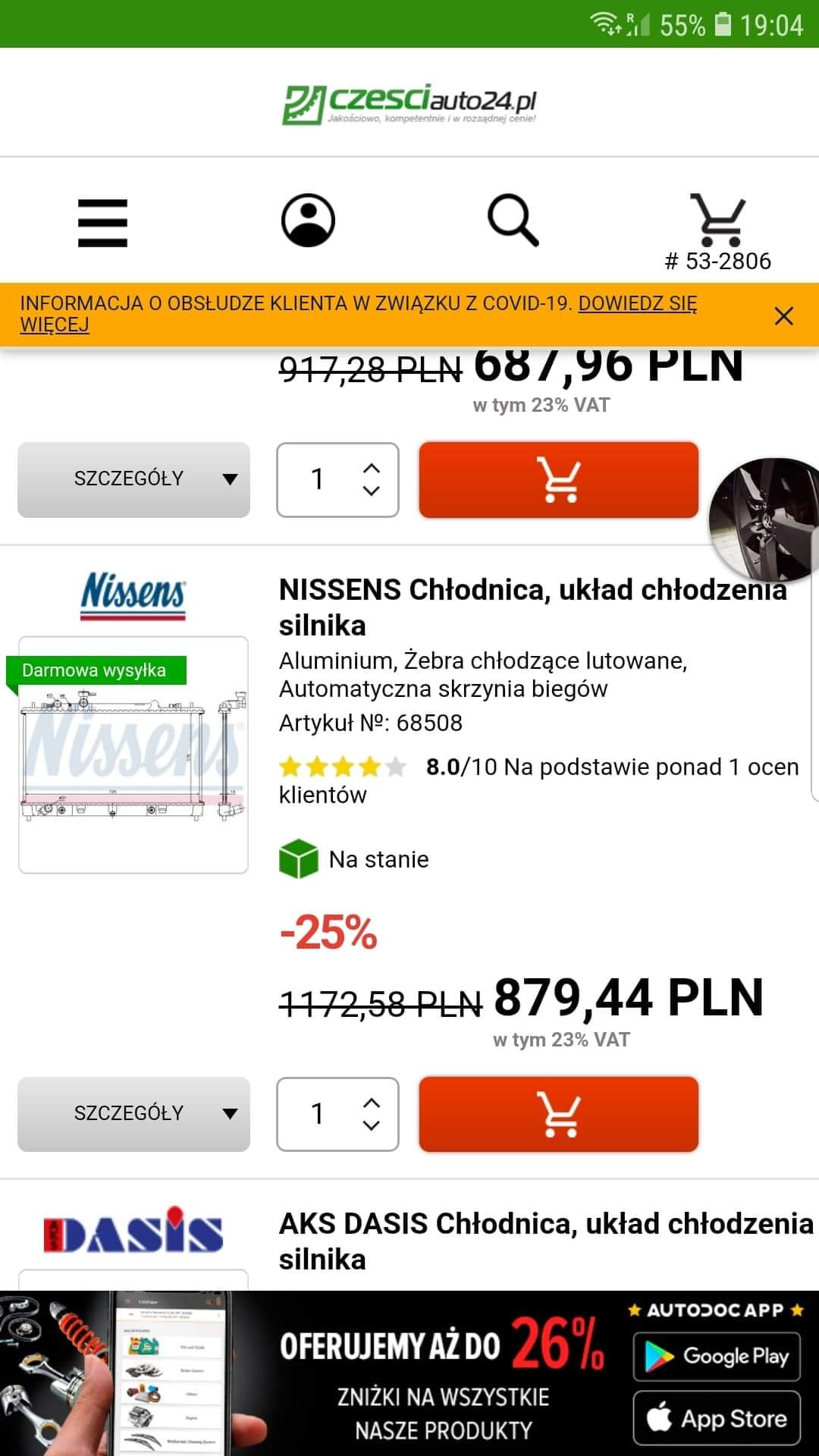819x1456 pixels.
Task: Expand Szczegóły for the upper product
Action: [133, 480]
